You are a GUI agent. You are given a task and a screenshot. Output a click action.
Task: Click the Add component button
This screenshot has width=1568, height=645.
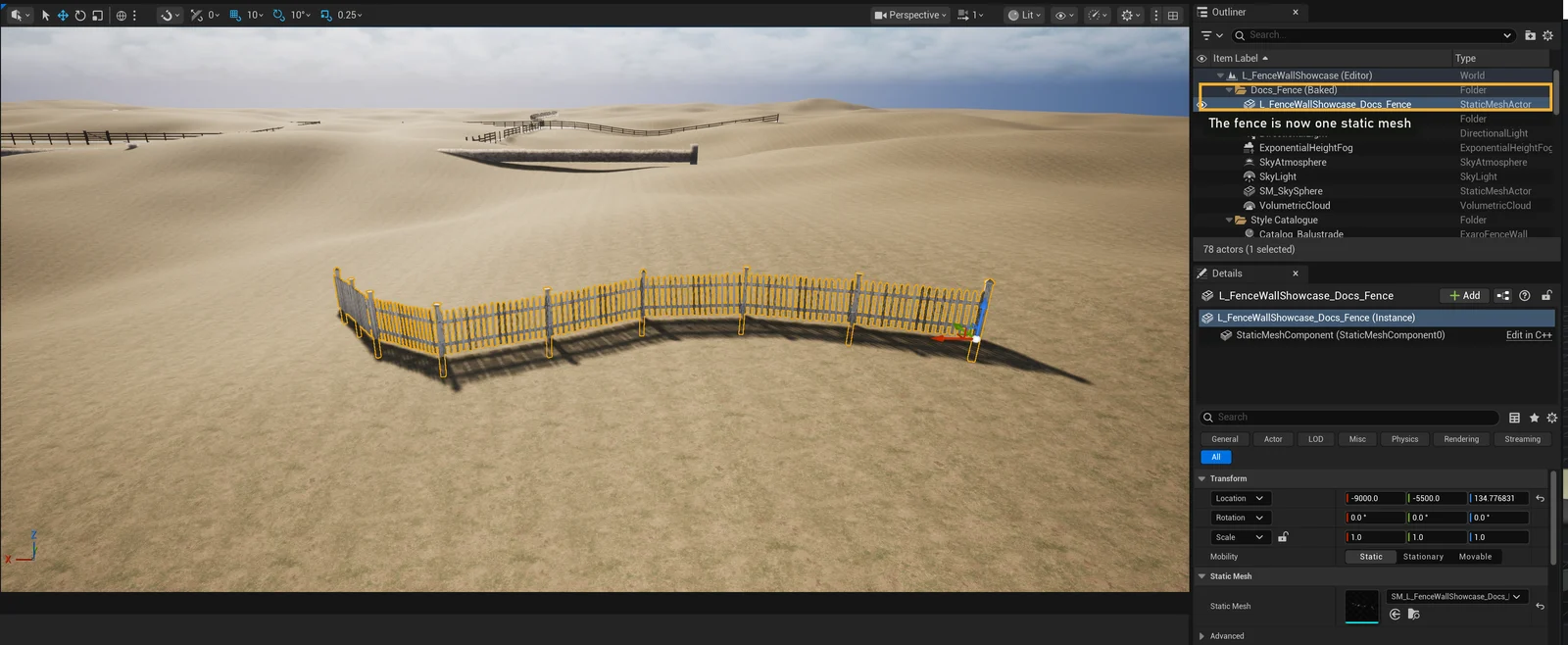[x=1464, y=295]
